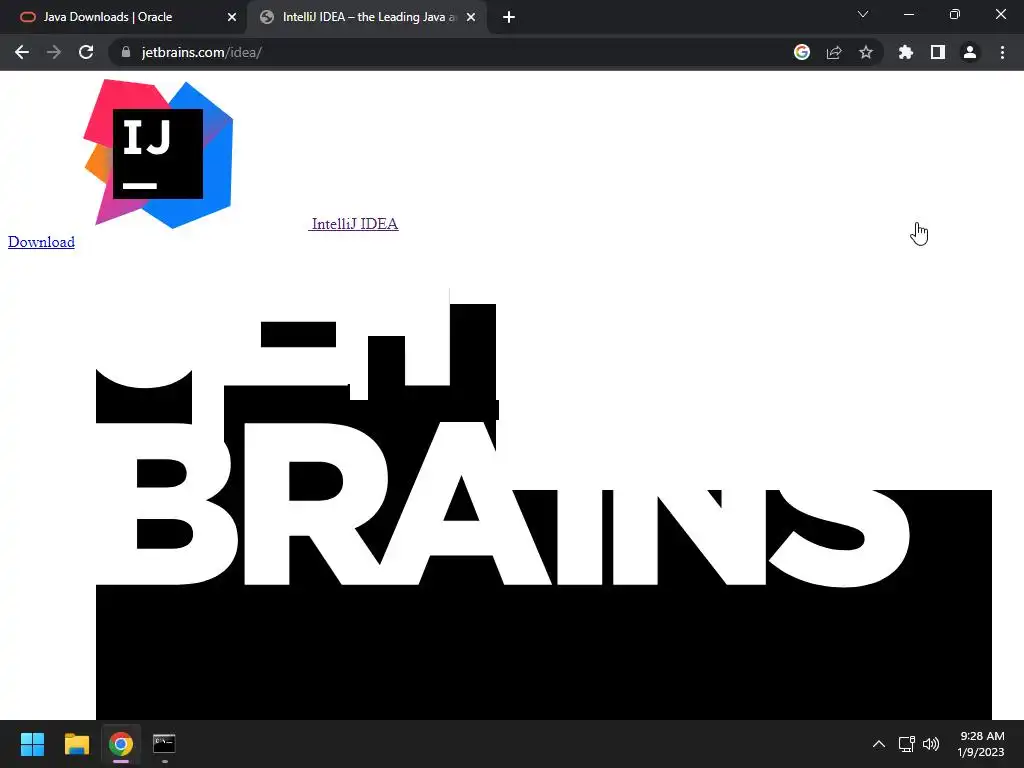Switch to Java Downloads Oracle tab
Screen dimensions: 1024x768
123,17
